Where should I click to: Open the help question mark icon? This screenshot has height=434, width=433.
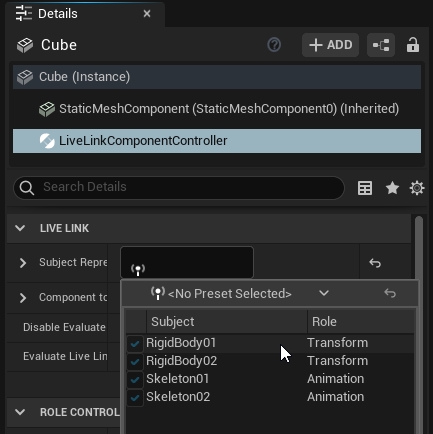click(274, 45)
